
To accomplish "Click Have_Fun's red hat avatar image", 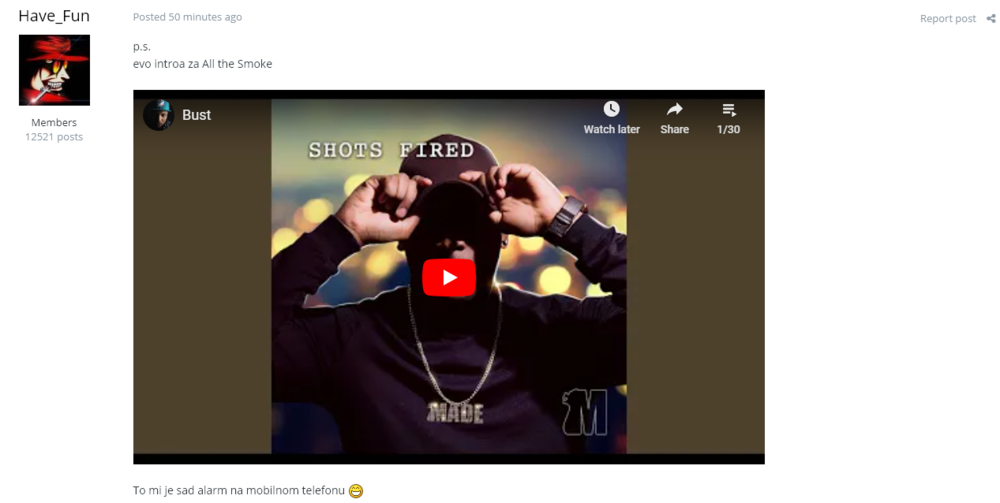I will [x=54, y=70].
